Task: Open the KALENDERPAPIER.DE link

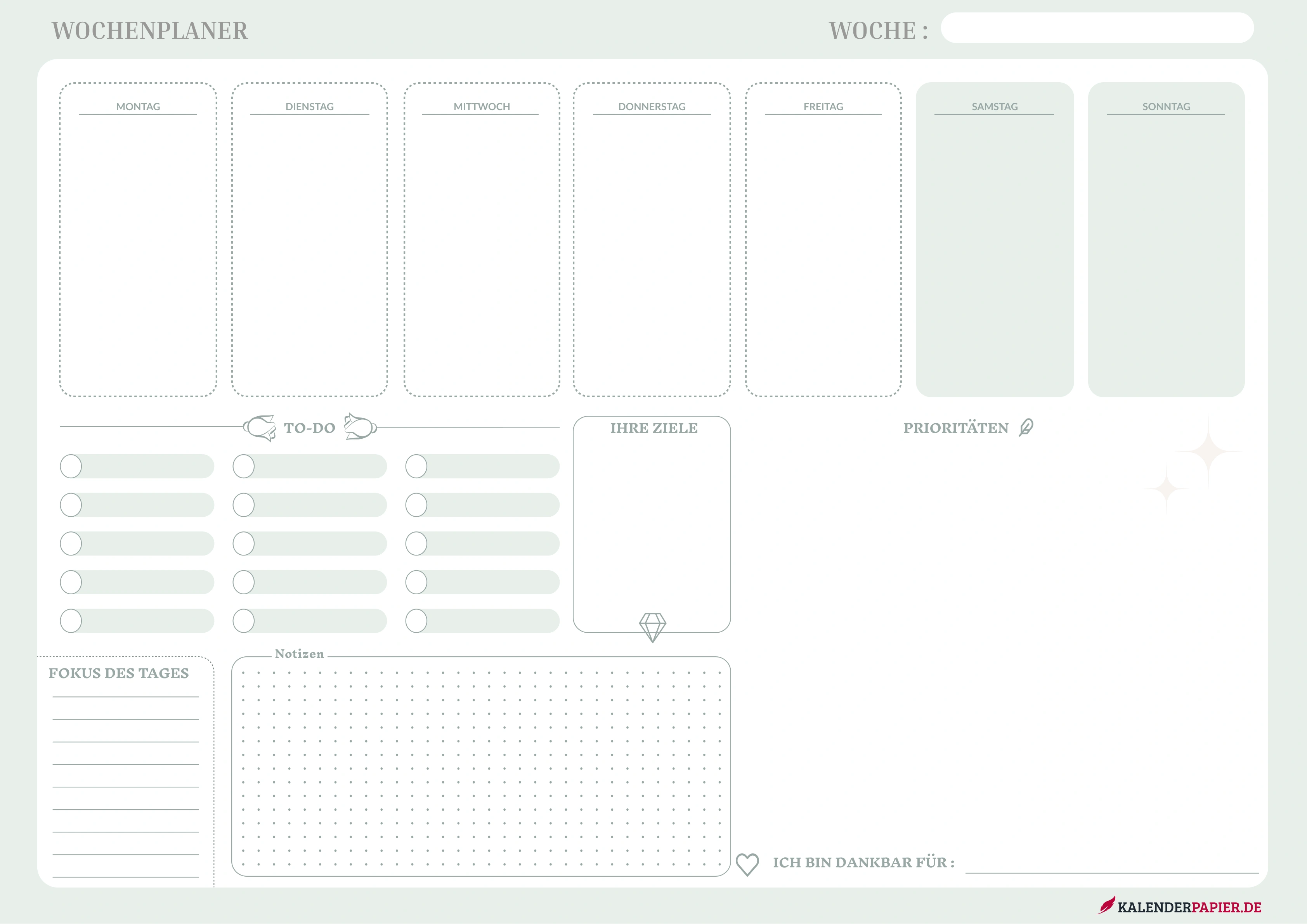Action: click(1189, 907)
